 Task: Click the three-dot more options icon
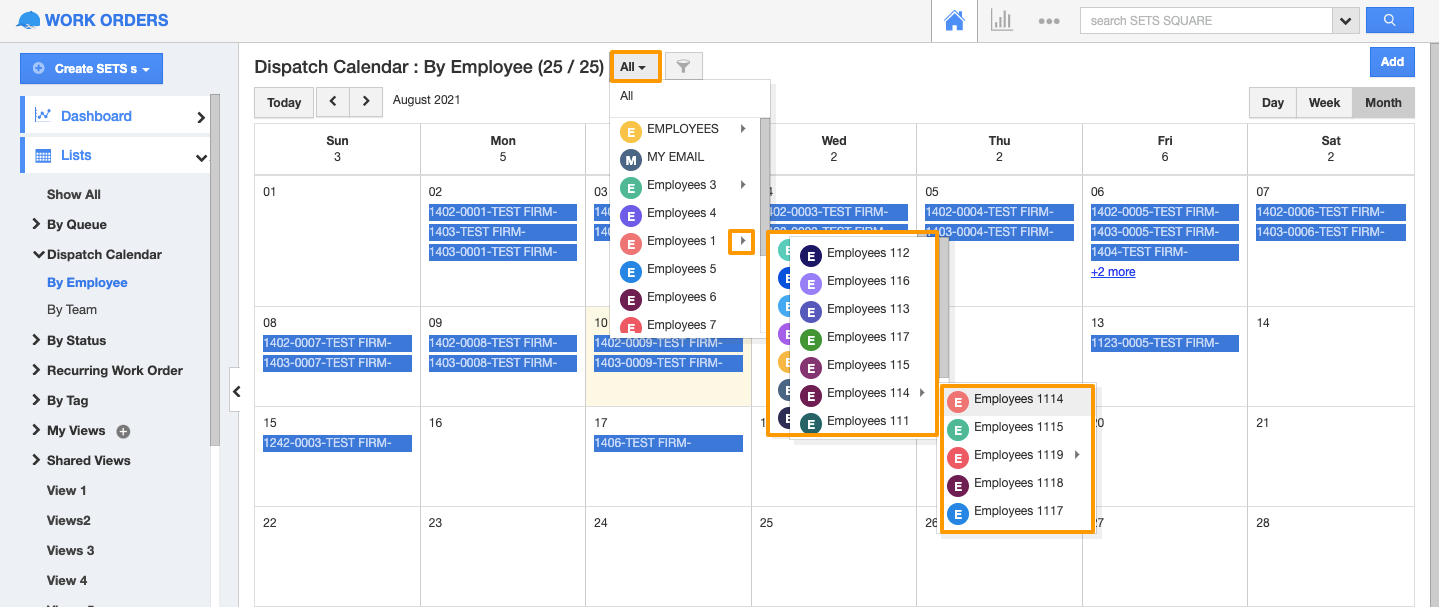[1048, 21]
